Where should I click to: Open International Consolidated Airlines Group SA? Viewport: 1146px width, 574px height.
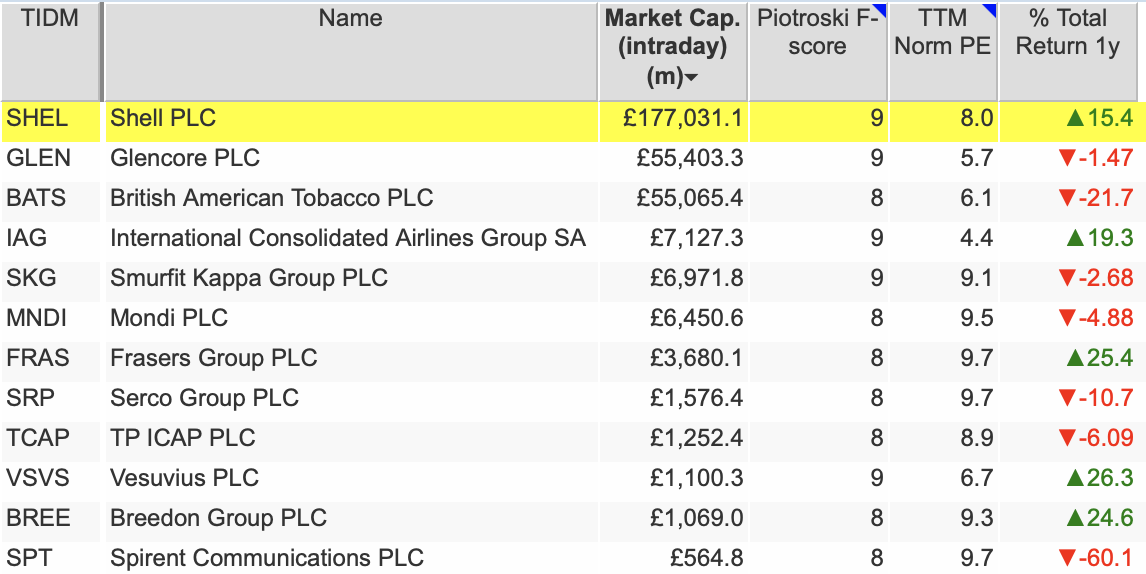348,238
